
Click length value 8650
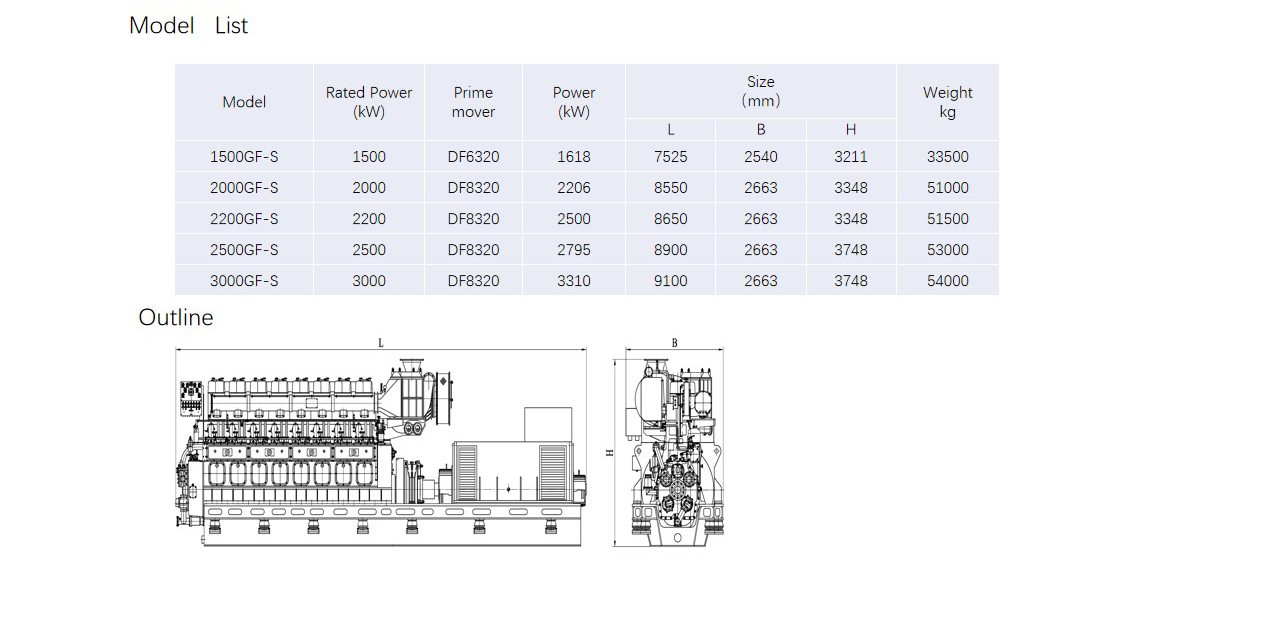point(671,218)
